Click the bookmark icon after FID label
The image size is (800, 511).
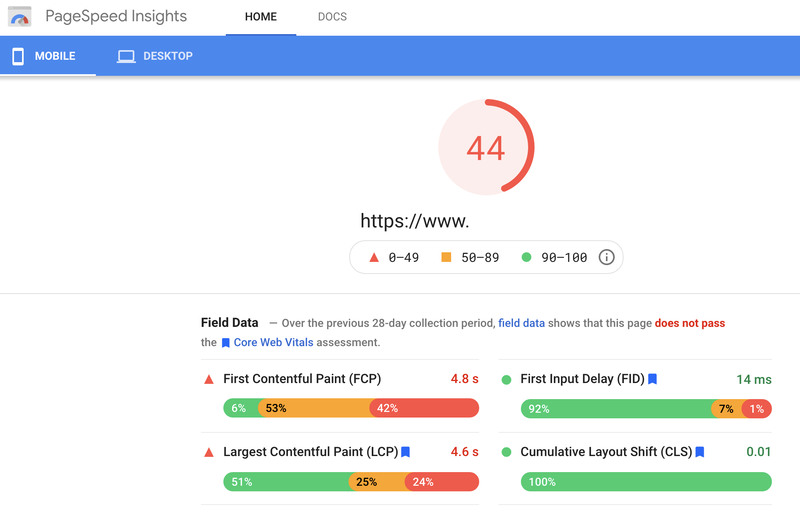653,379
